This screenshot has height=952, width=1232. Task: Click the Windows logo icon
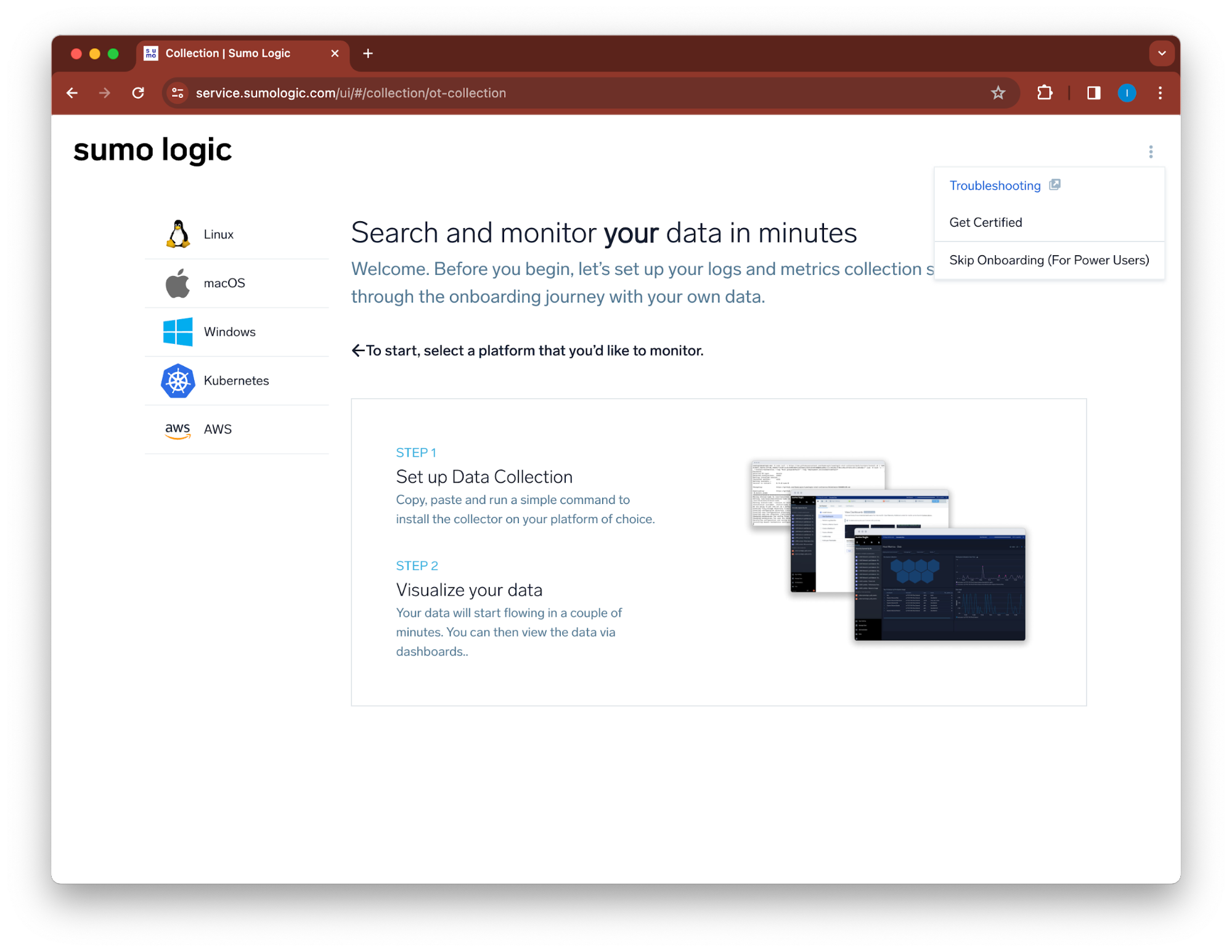point(177,332)
